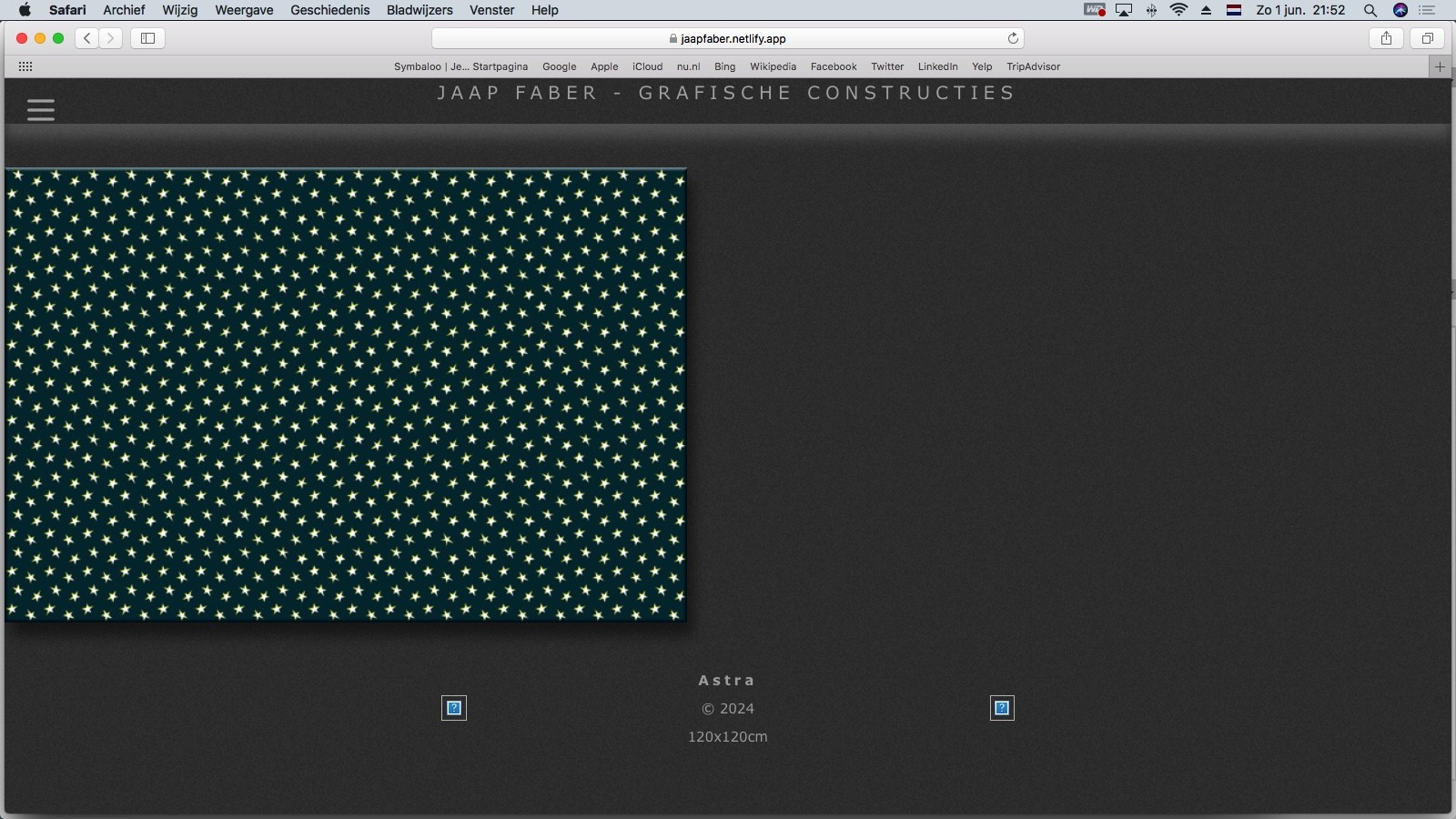Open the LinkedIn bookmark
The width and height of the screenshot is (1456, 819).
pos(938,66)
